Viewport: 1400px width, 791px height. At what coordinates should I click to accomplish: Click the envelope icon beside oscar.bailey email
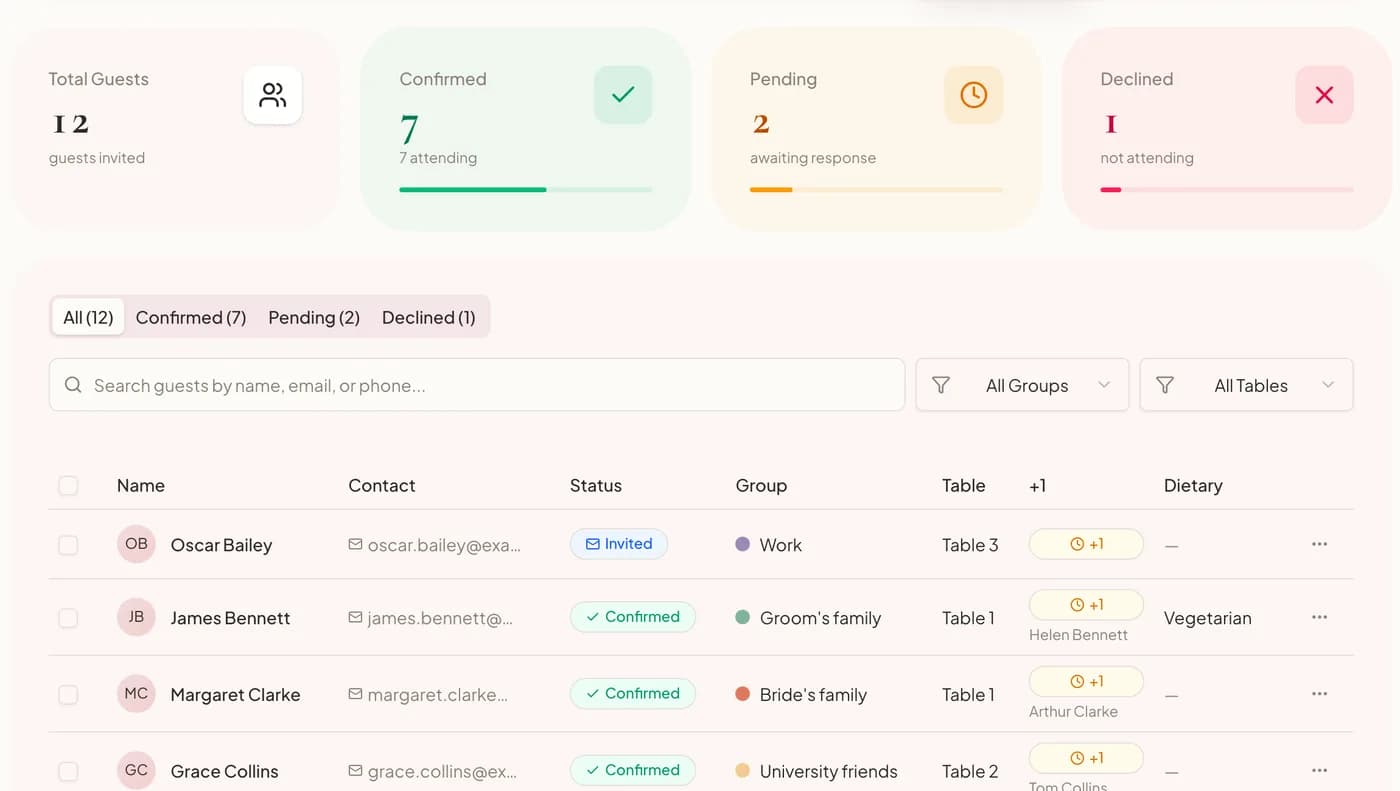355,544
